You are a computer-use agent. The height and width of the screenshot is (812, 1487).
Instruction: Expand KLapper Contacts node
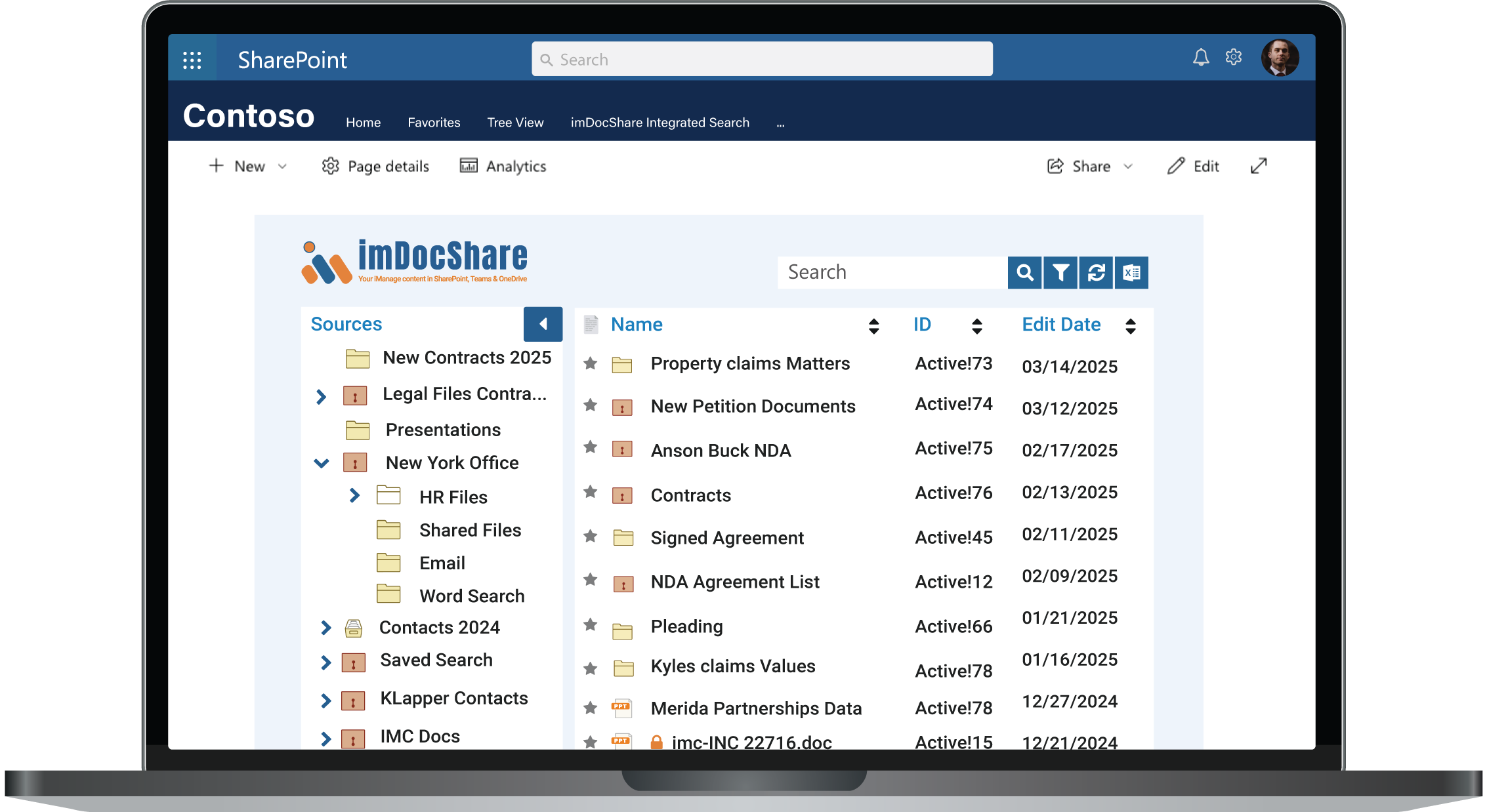click(325, 700)
